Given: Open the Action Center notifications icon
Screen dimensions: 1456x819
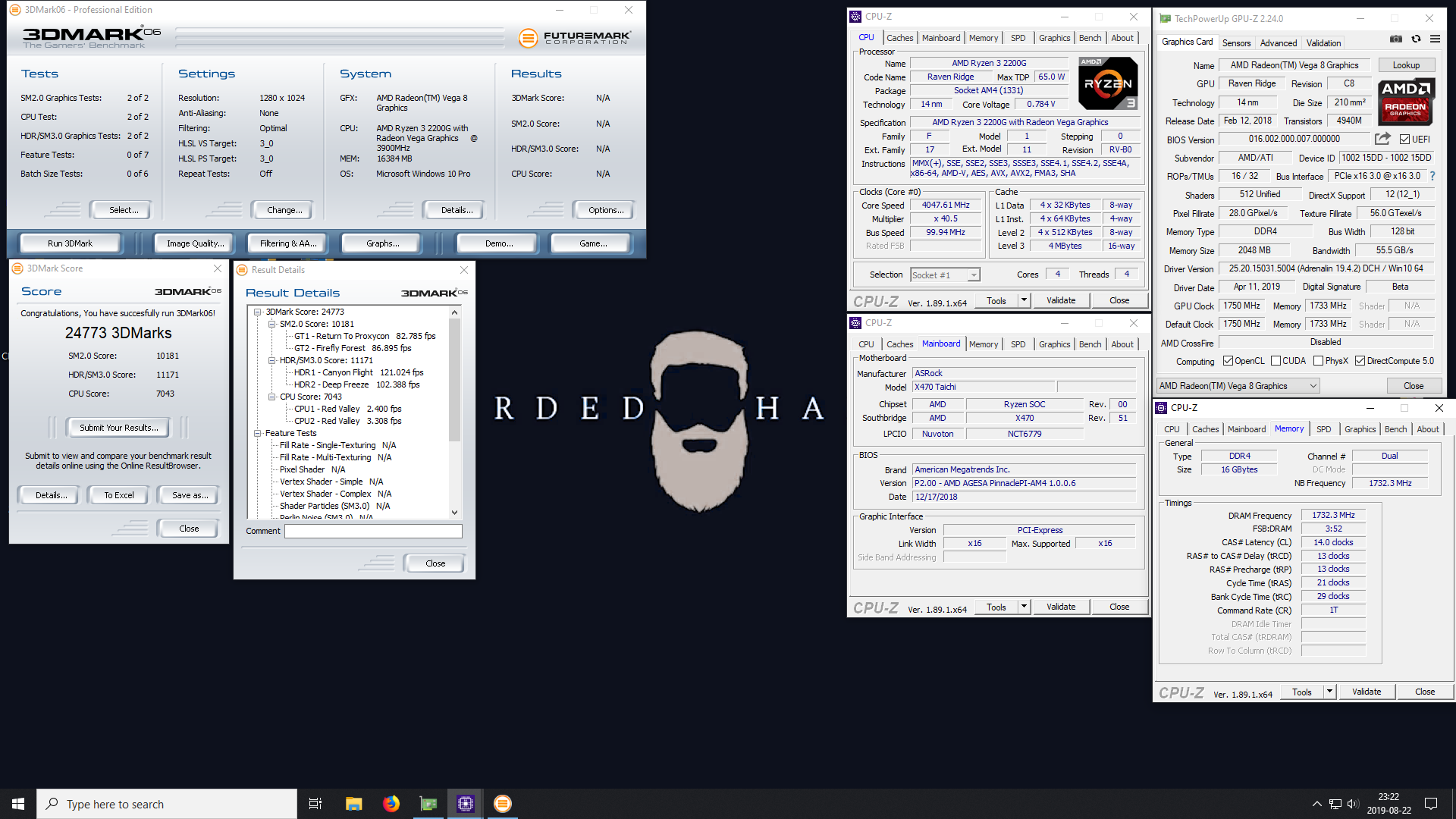Looking at the screenshot, I should point(1431,804).
